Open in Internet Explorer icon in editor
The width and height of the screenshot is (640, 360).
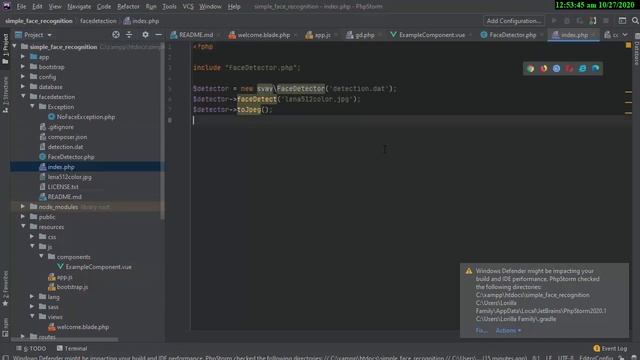click(582, 69)
